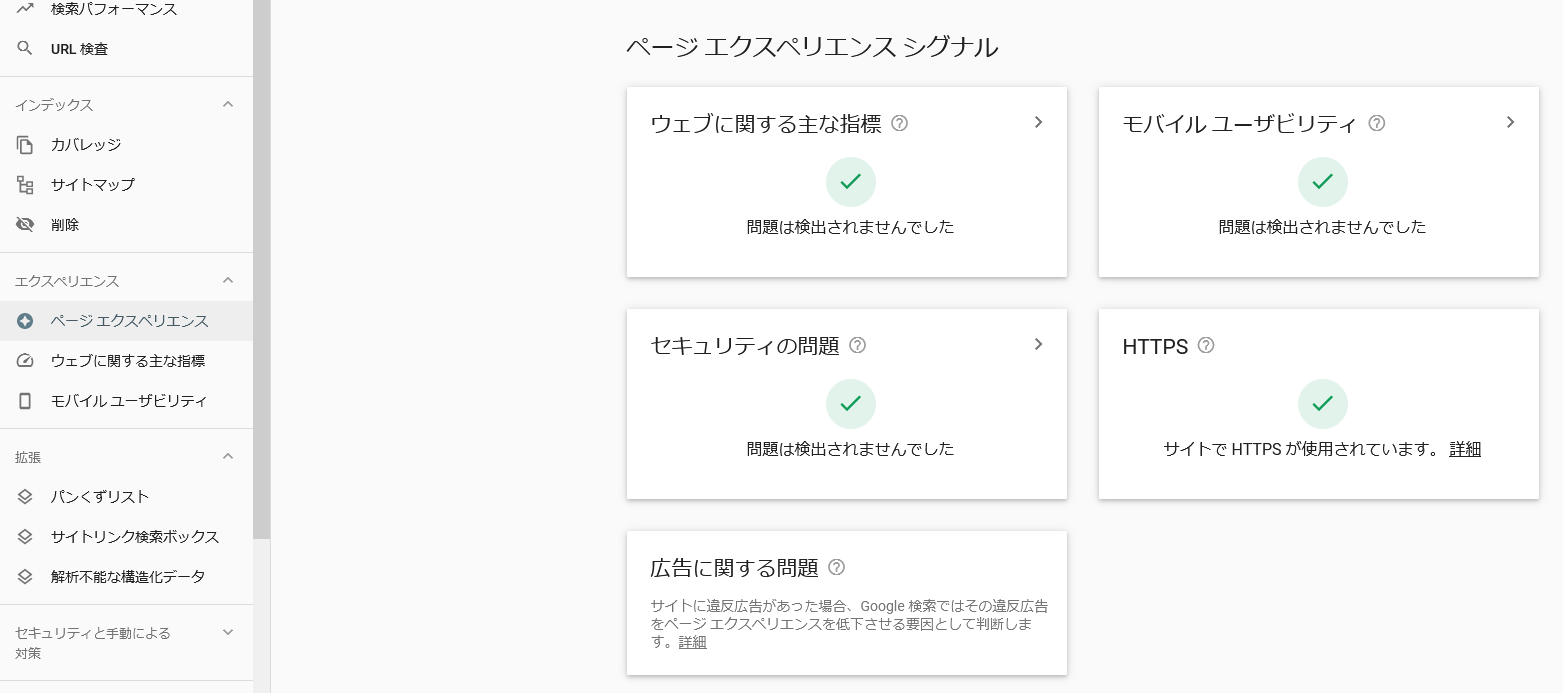The width and height of the screenshot is (1563, 693).
Task: Open サイトリンク検索ボックス menu item
Action: pyautogui.click(x=134, y=537)
